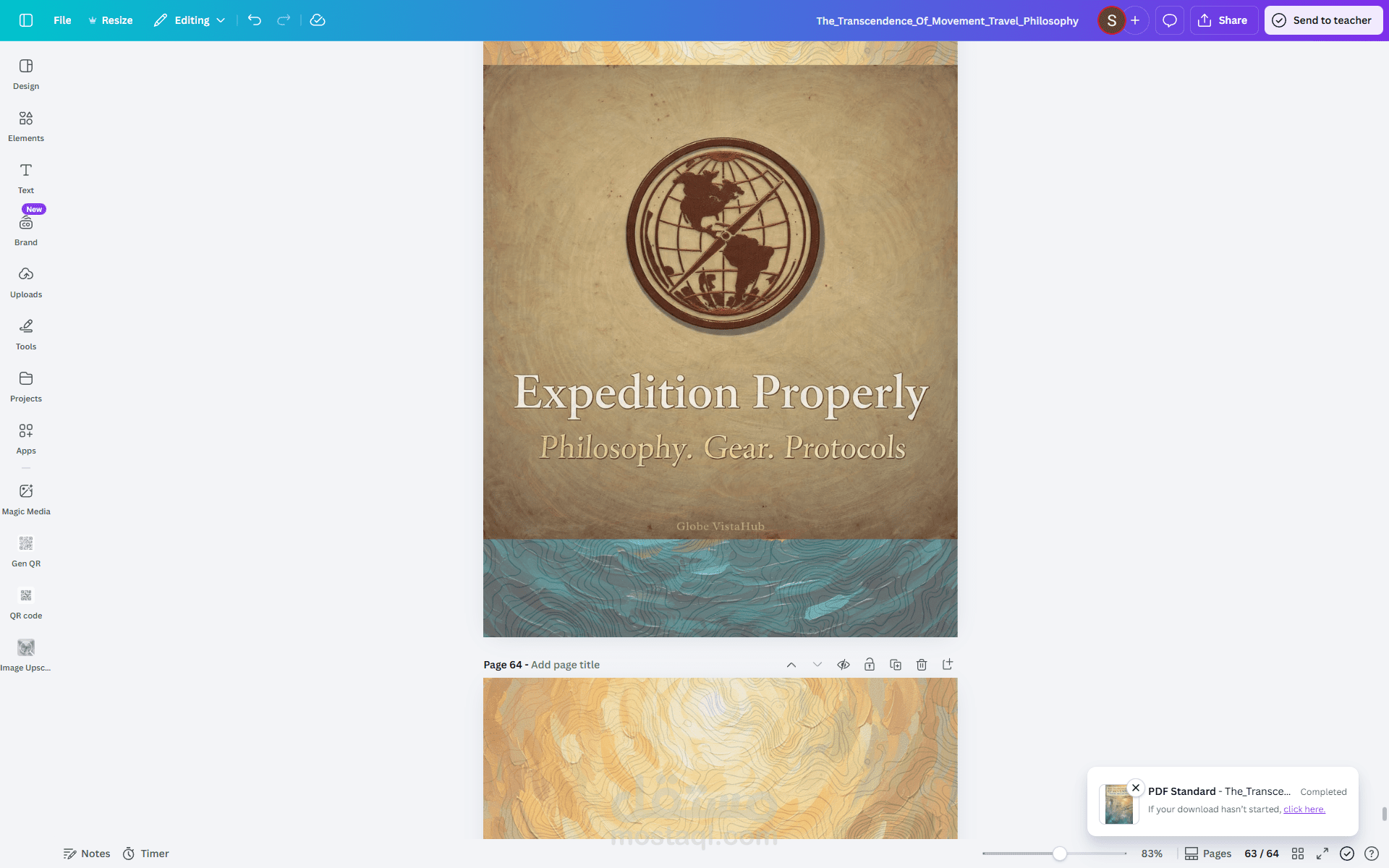Click Add page title field
This screenshot has height=868, width=1389.
pos(565,665)
